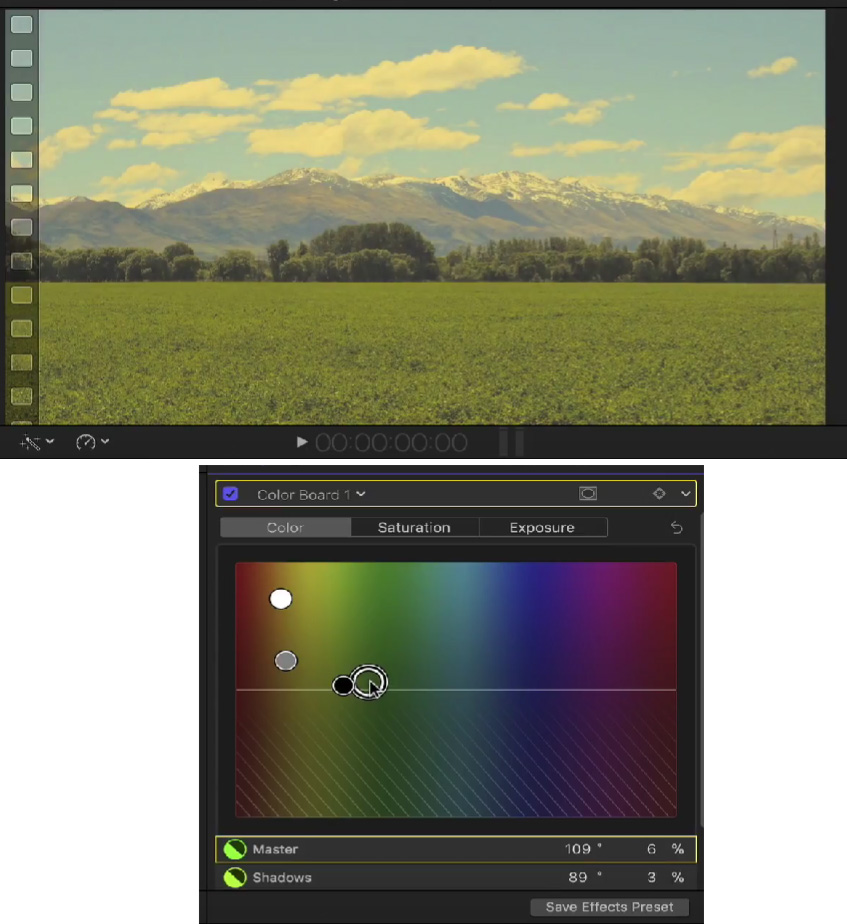Image resolution: width=847 pixels, height=924 pixels.
Task: Edit the Master hue value 109
Action: pyautogui.click(x=578, y=849)
